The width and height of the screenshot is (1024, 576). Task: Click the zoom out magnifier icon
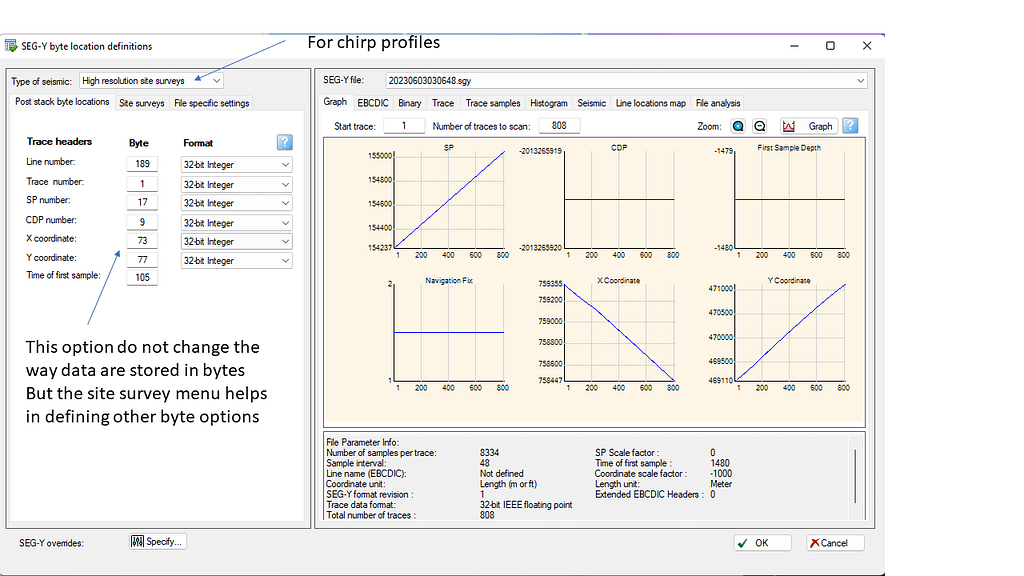(x=760, y=126)
